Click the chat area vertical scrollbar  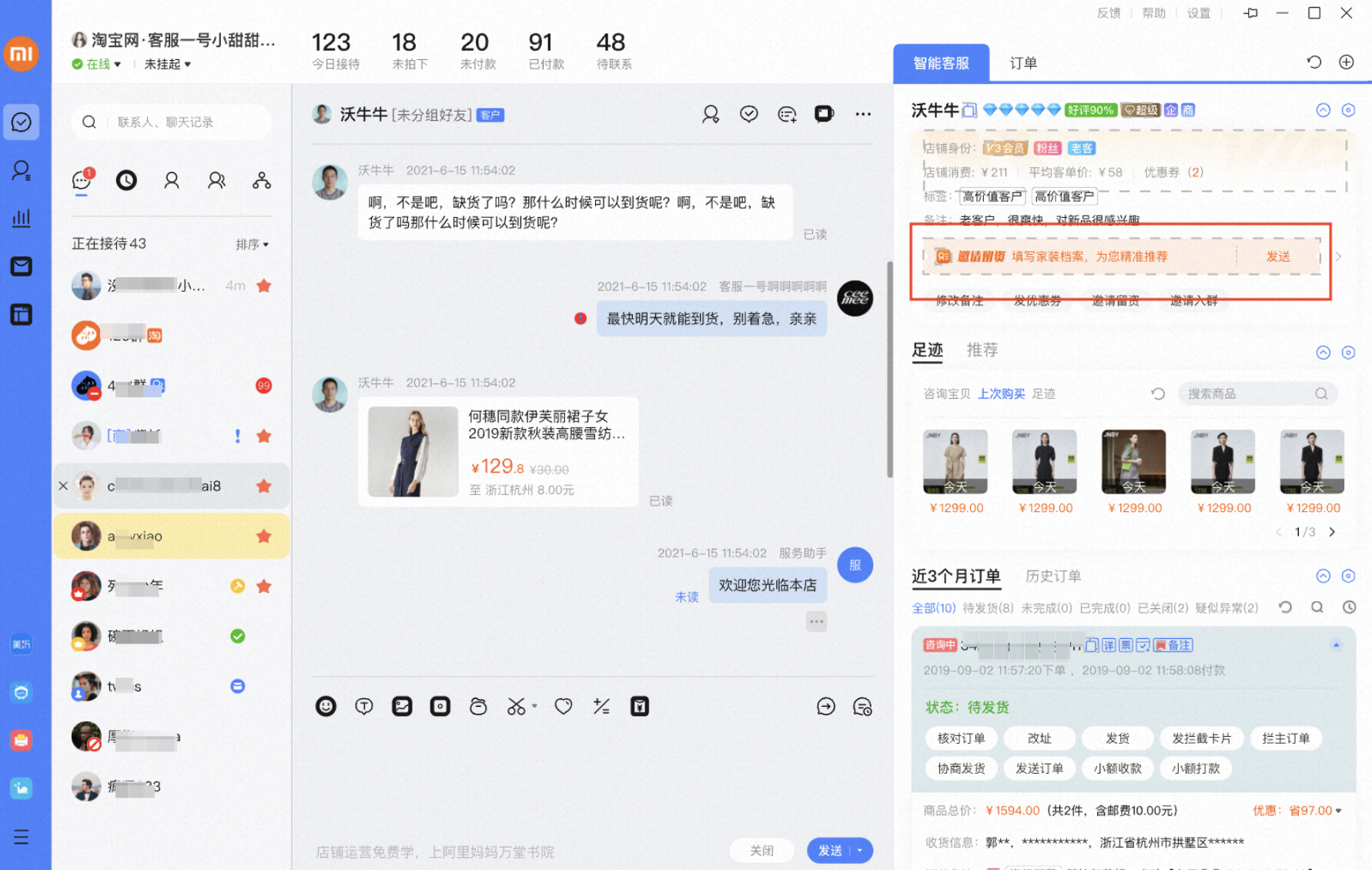pos(889,370)
